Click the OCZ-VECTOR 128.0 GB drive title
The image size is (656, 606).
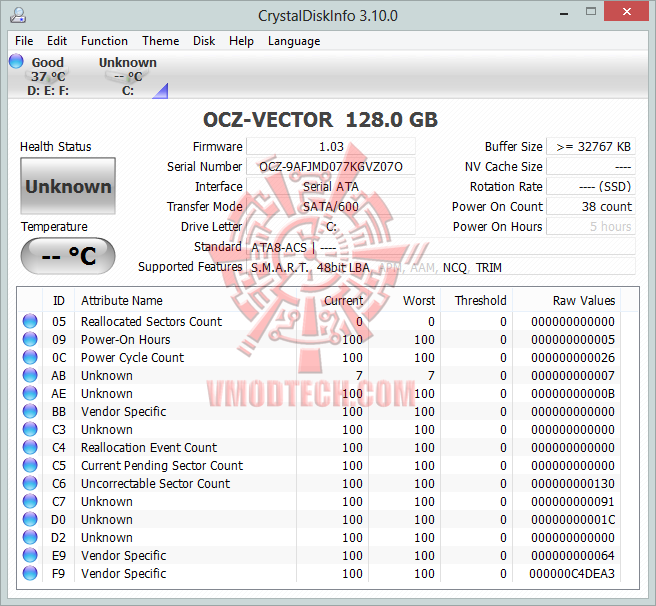[320, 120]
